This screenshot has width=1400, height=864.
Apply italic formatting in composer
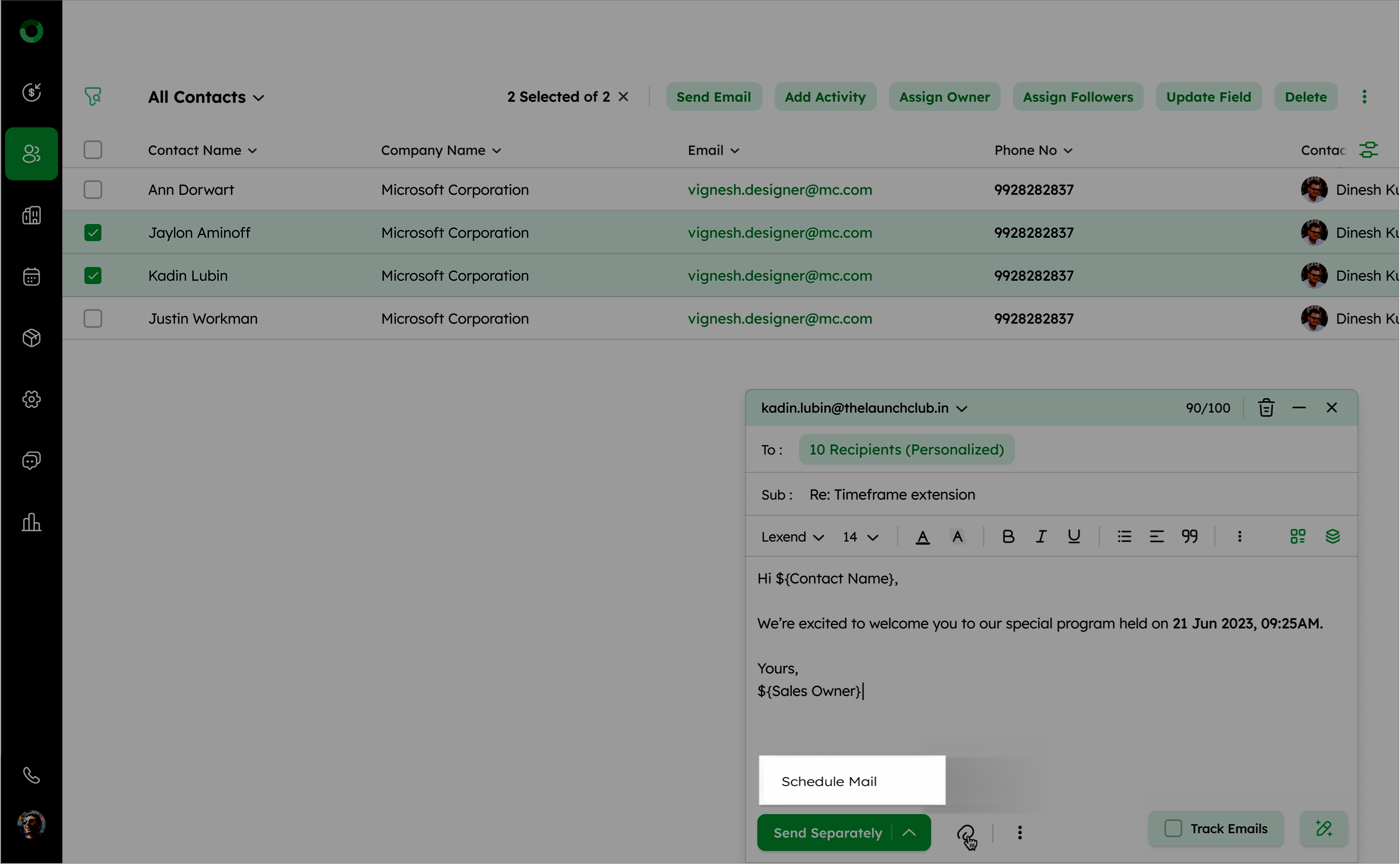coord(1041,537)
